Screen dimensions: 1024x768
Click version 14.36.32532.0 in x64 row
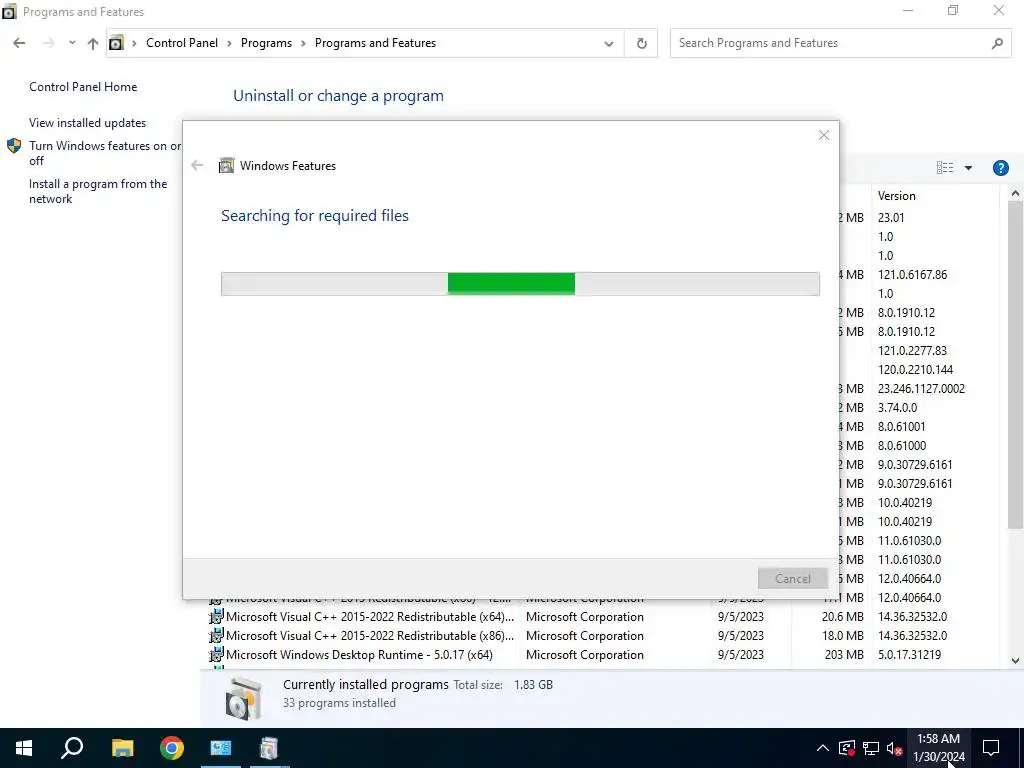point(912,616)
